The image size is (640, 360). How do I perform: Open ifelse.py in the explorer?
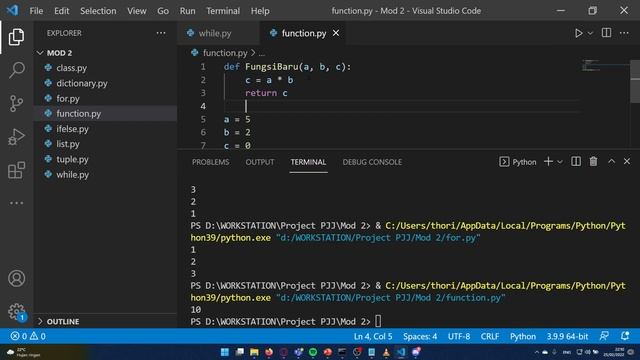(x=105, y=129)
